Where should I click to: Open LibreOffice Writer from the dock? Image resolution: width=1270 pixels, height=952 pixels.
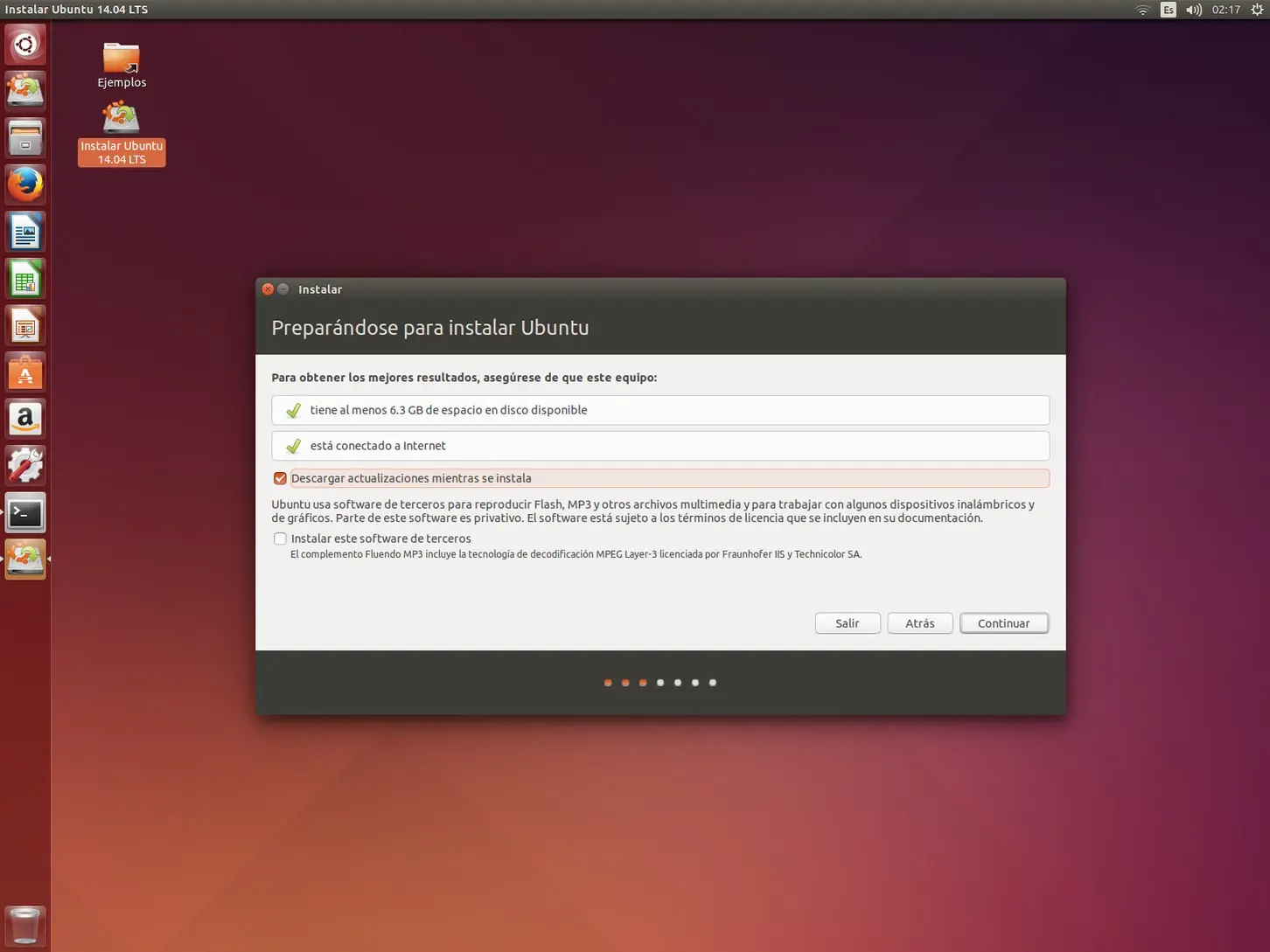click(x=25, y=232)
